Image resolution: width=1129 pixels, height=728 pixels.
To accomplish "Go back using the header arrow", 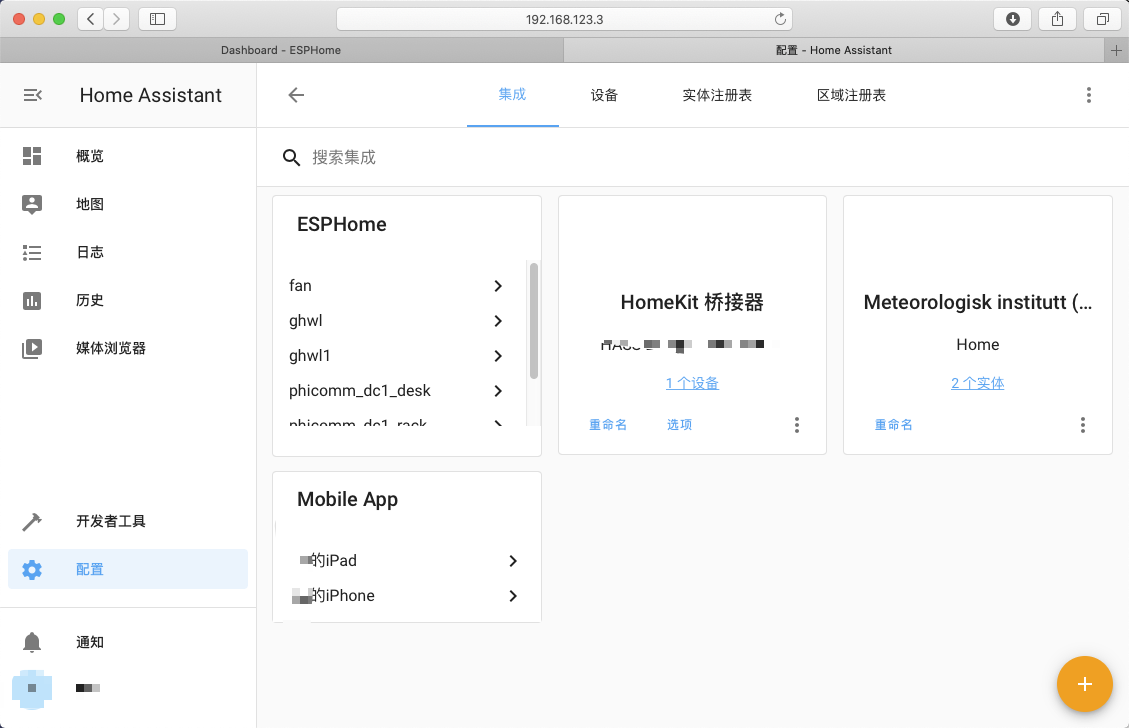I will click(296, 95).
